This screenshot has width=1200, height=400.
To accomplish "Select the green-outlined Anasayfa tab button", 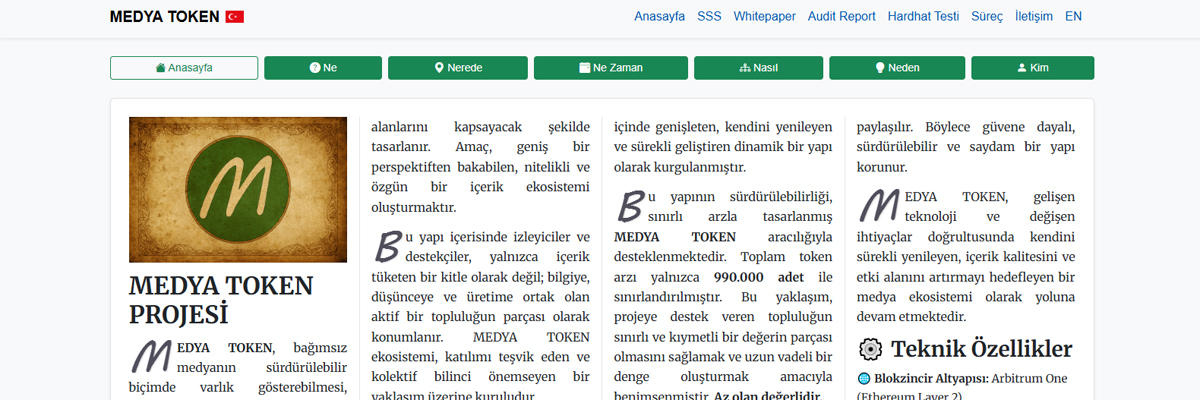I will pos(184,68).
